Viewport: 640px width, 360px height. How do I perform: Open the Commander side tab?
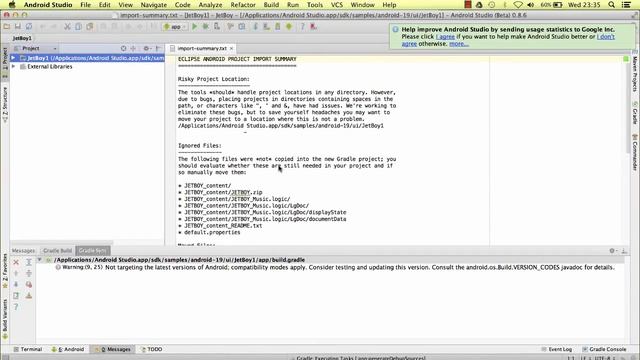tap(635, 152)
